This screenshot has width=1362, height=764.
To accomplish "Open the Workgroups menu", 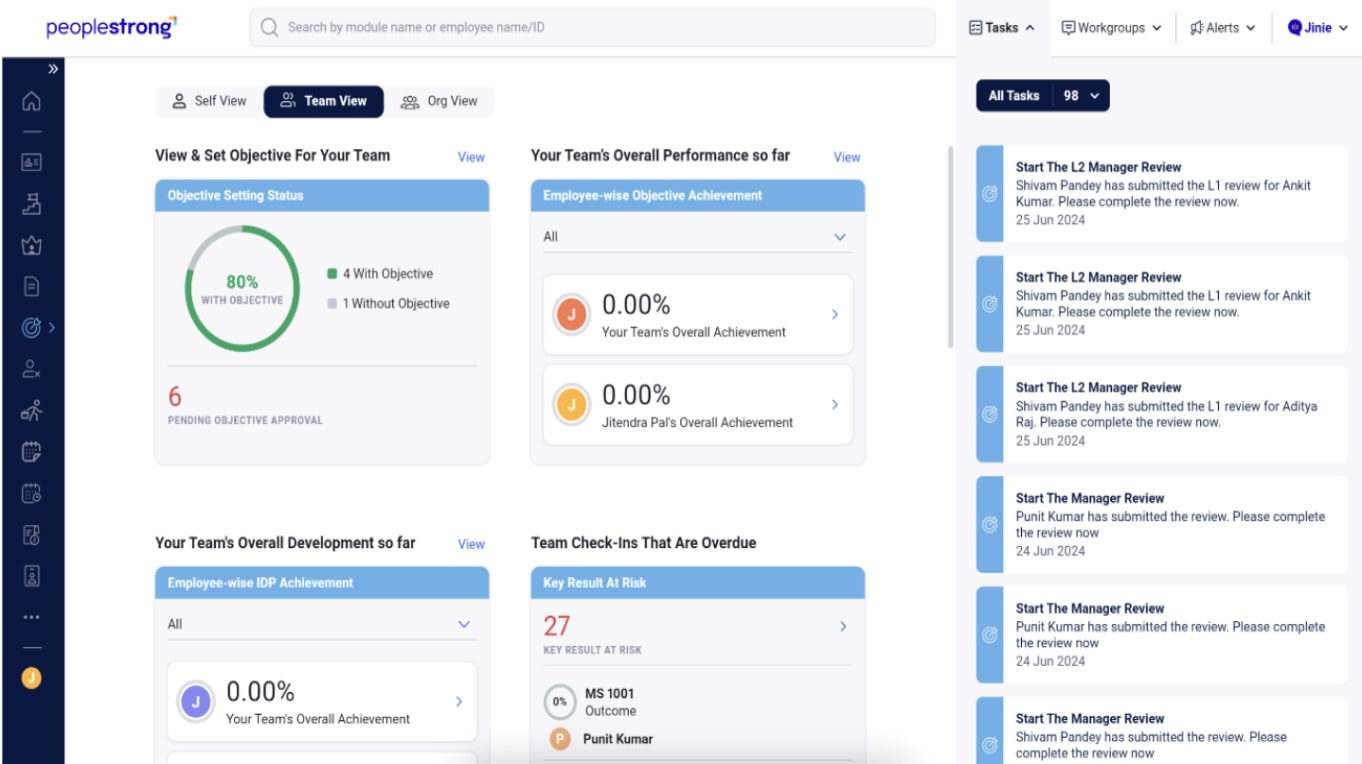I will pyautogui.click(x=1111, y=28).
